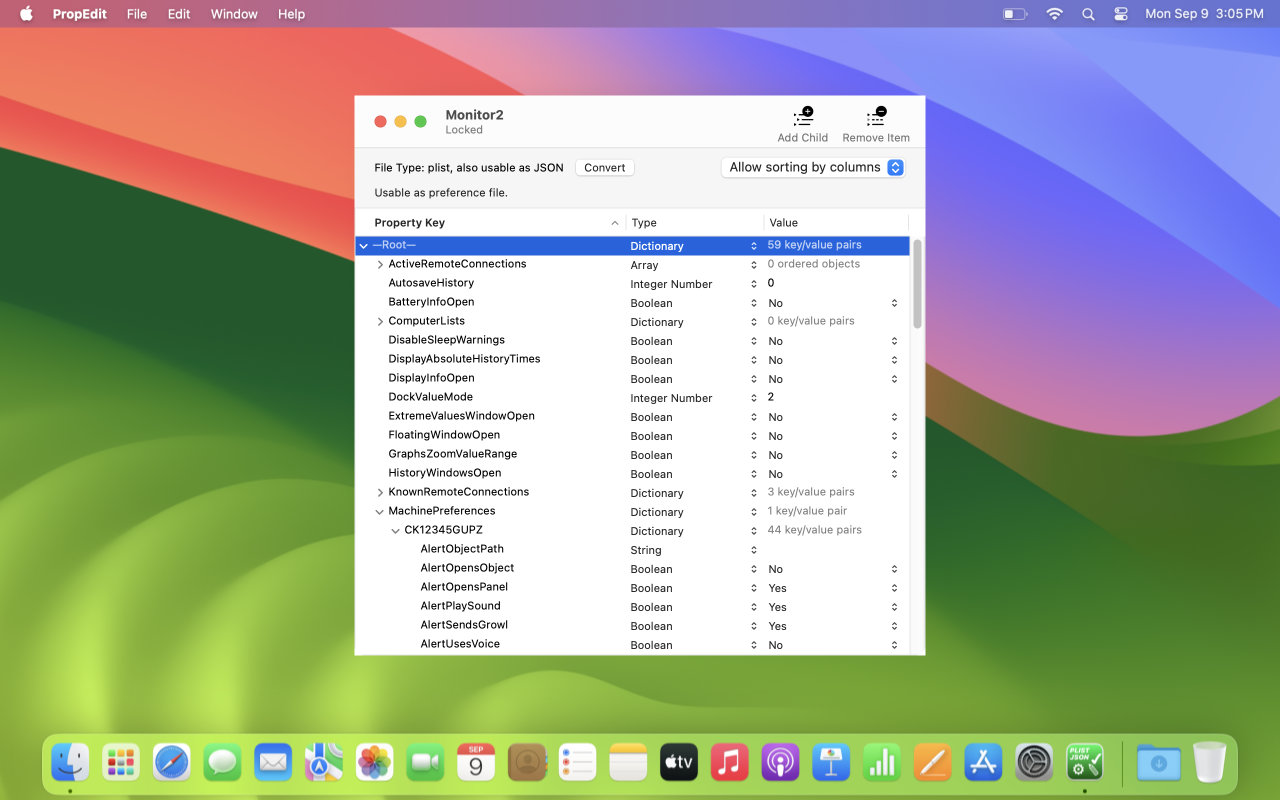Click the Convert button
1280x800 pixels.
click(x=605, y=168)
